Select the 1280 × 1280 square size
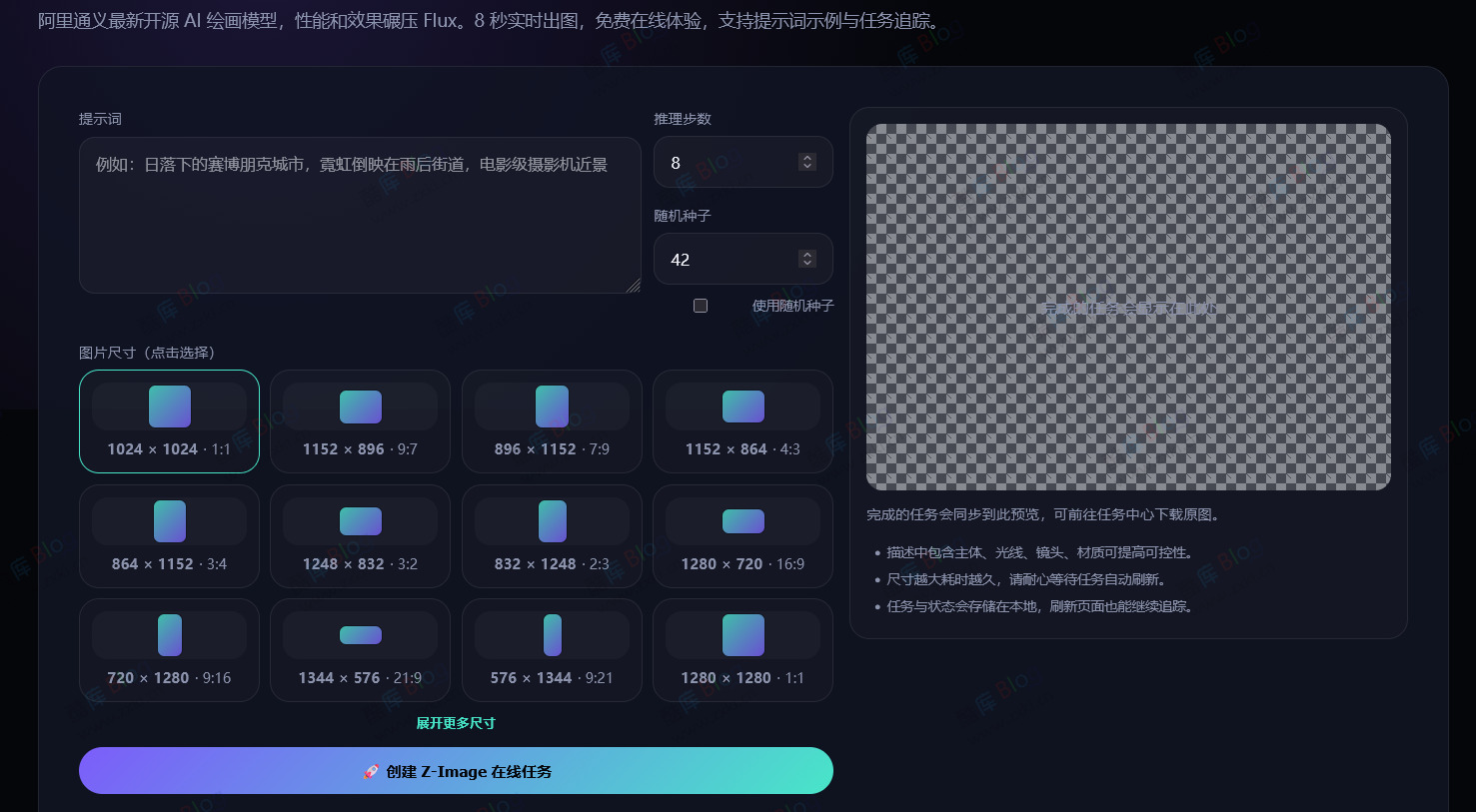The height and width of the screenshot is (812, 1476). [742, 649]
